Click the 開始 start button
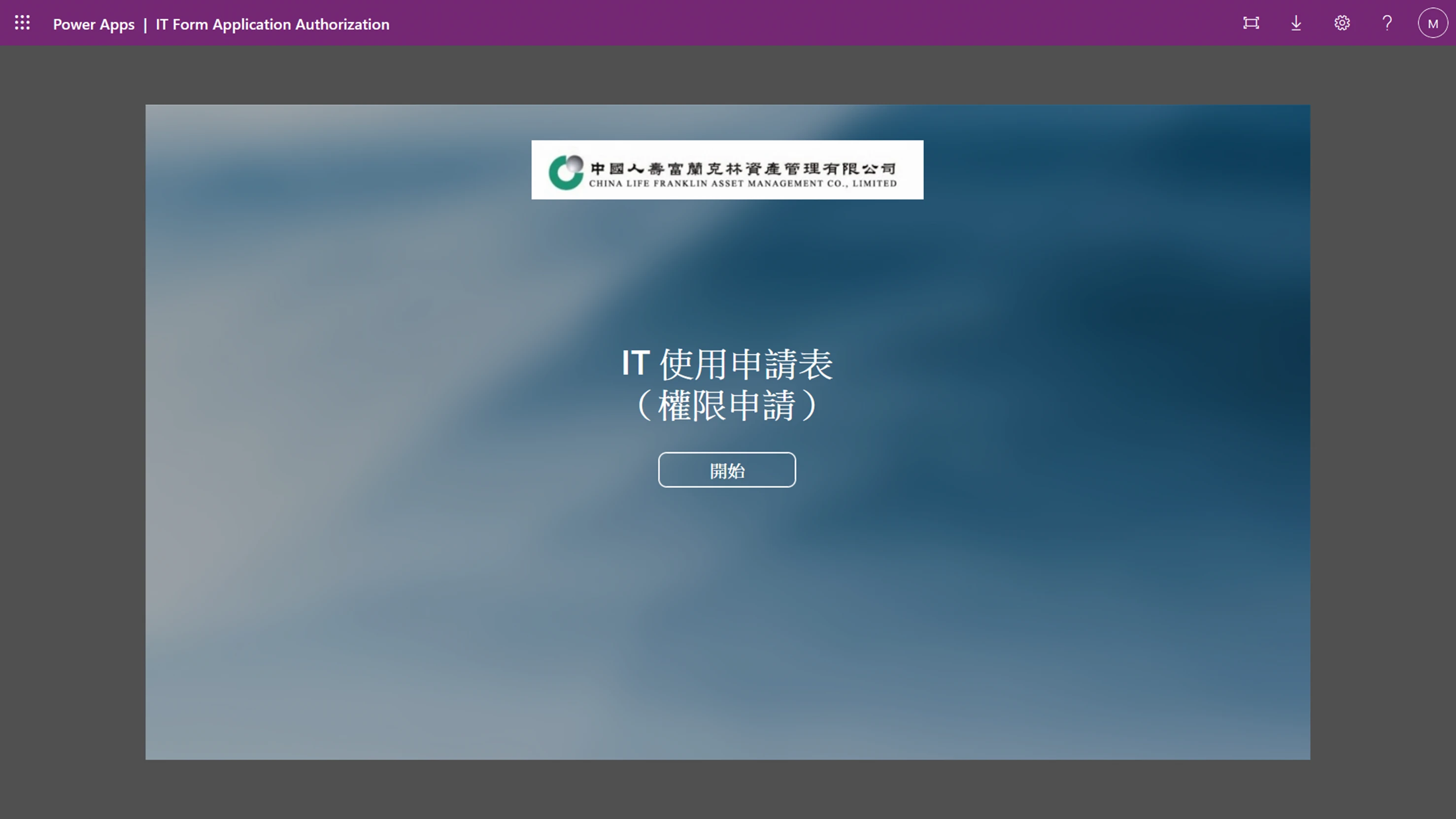The image size is (1456, 819). 727,470
